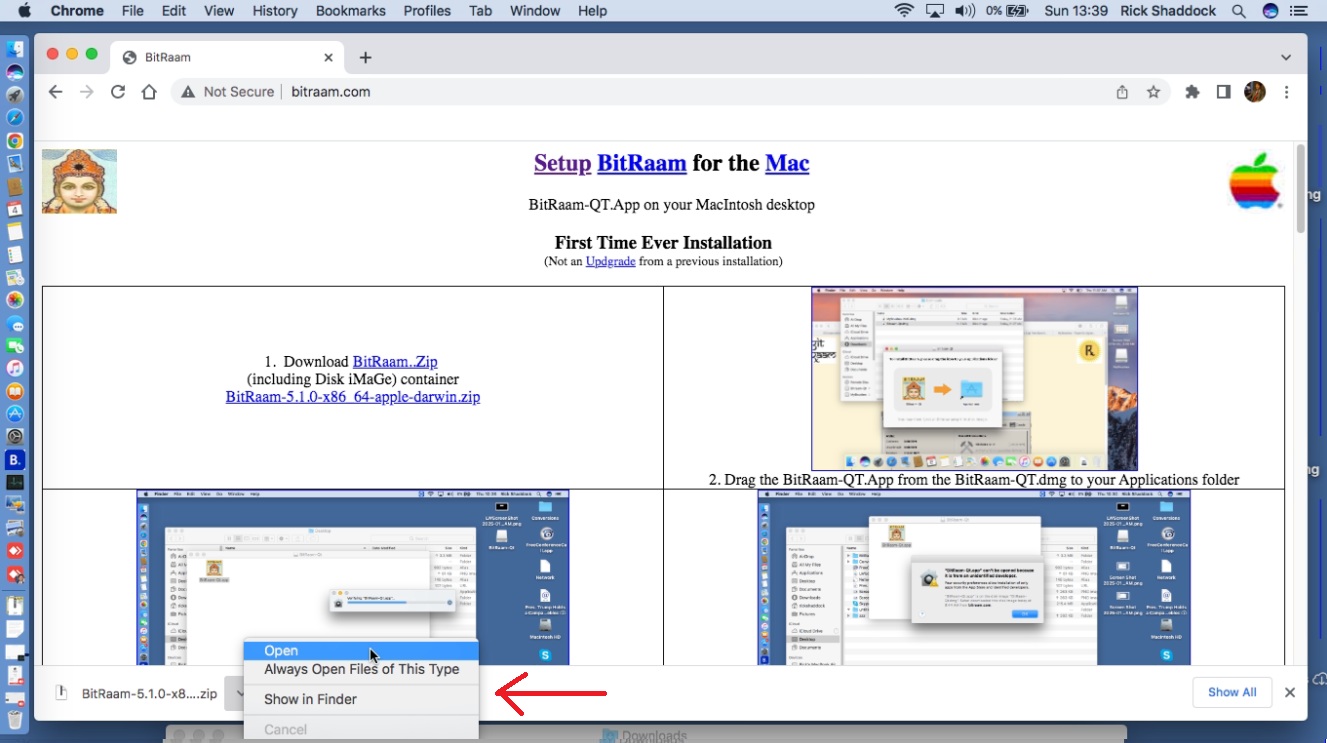Launch Safari from the Dock
This screenshot has height=743, width=1327.
(15, 118)
